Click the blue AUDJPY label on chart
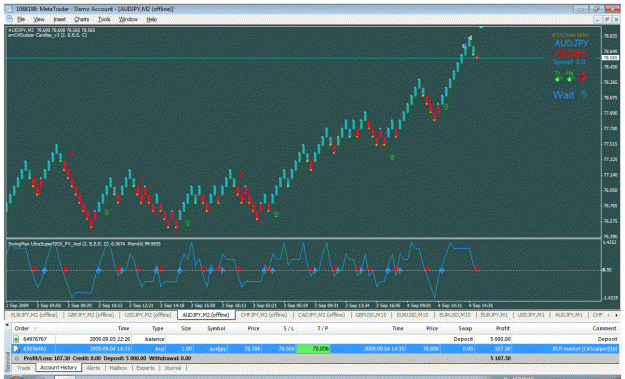Screen dimensions: 625x379 click(571, 43)
